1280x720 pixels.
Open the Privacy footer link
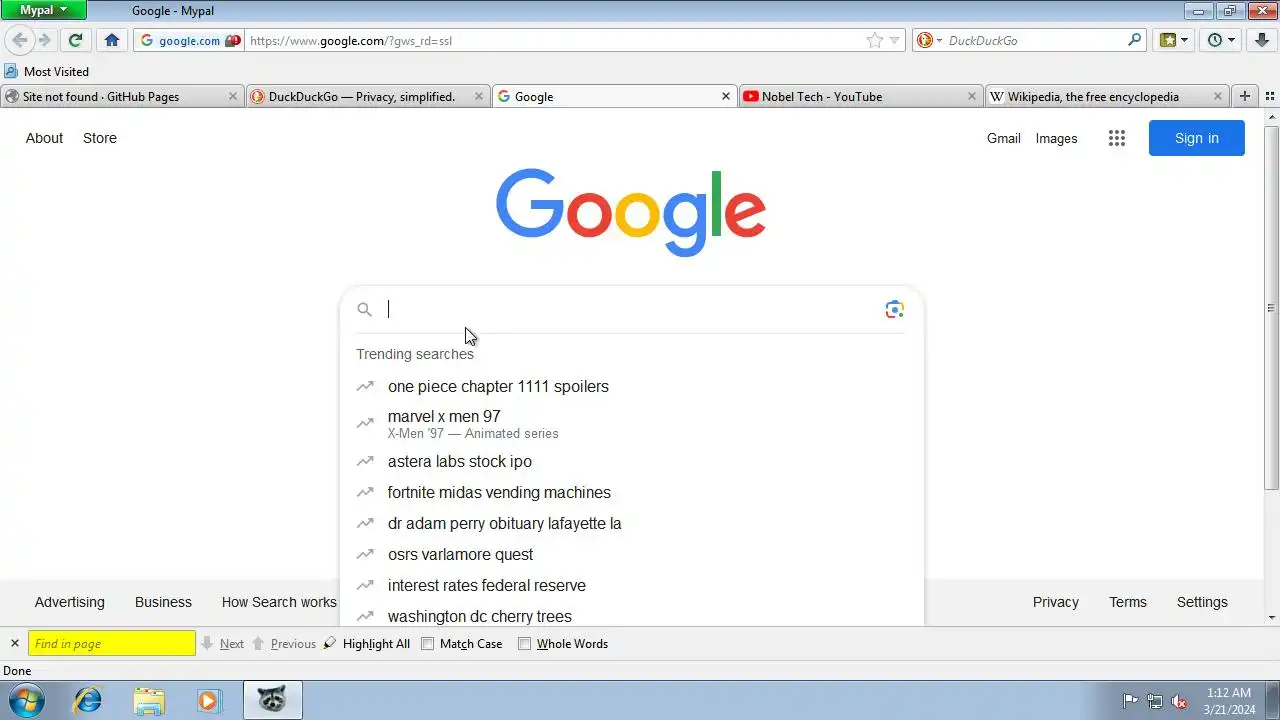1056,602
